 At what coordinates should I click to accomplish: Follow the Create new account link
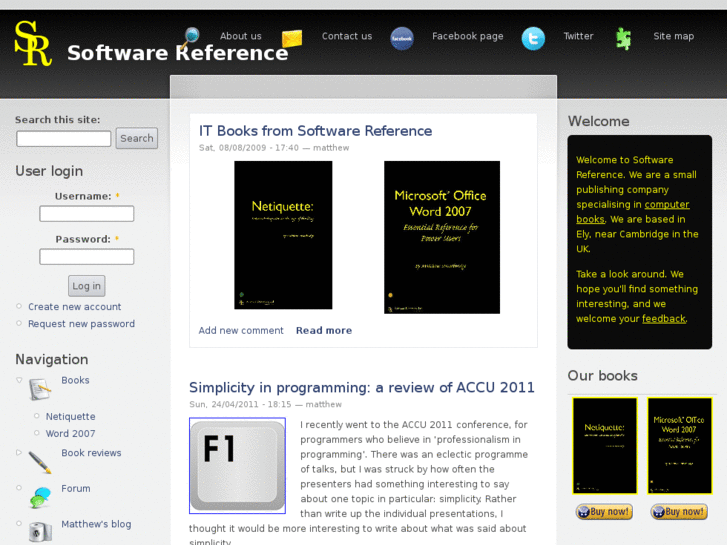pyautogui.click(x=75, y=307)
